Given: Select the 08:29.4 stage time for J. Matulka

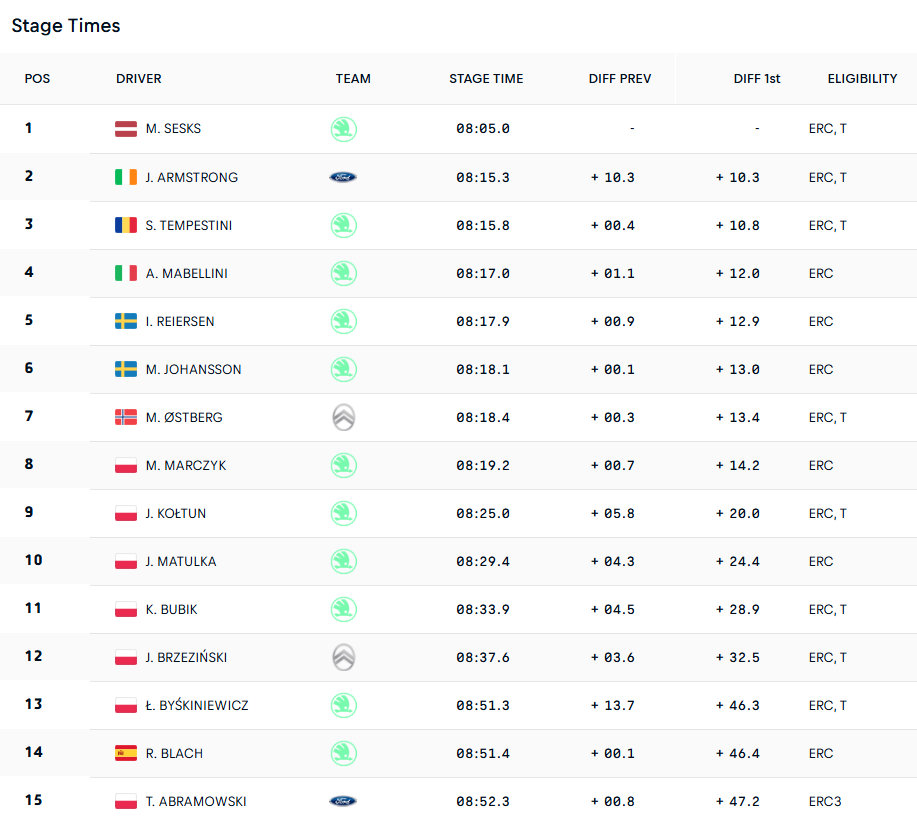Looking at the screenshot, I should [483, 561].
